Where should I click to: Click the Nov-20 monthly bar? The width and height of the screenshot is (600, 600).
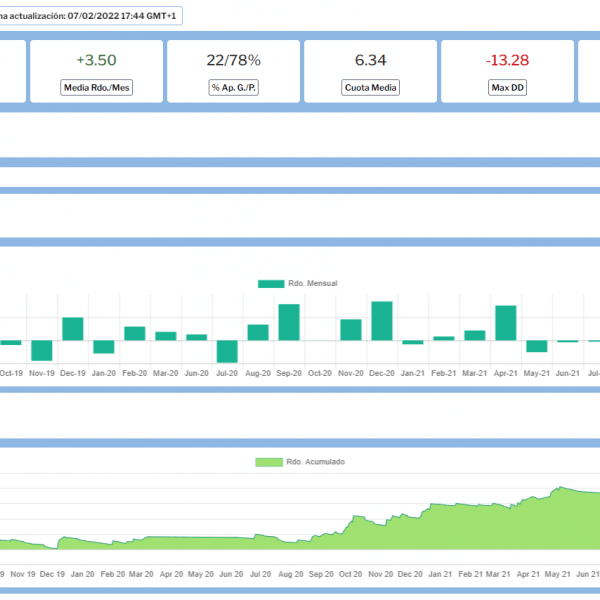(351, 330)
